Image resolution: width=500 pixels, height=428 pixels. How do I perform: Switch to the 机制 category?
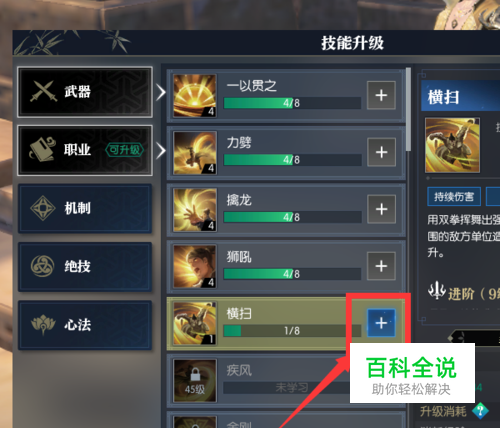pyautogui.click(x=85, y=208)
